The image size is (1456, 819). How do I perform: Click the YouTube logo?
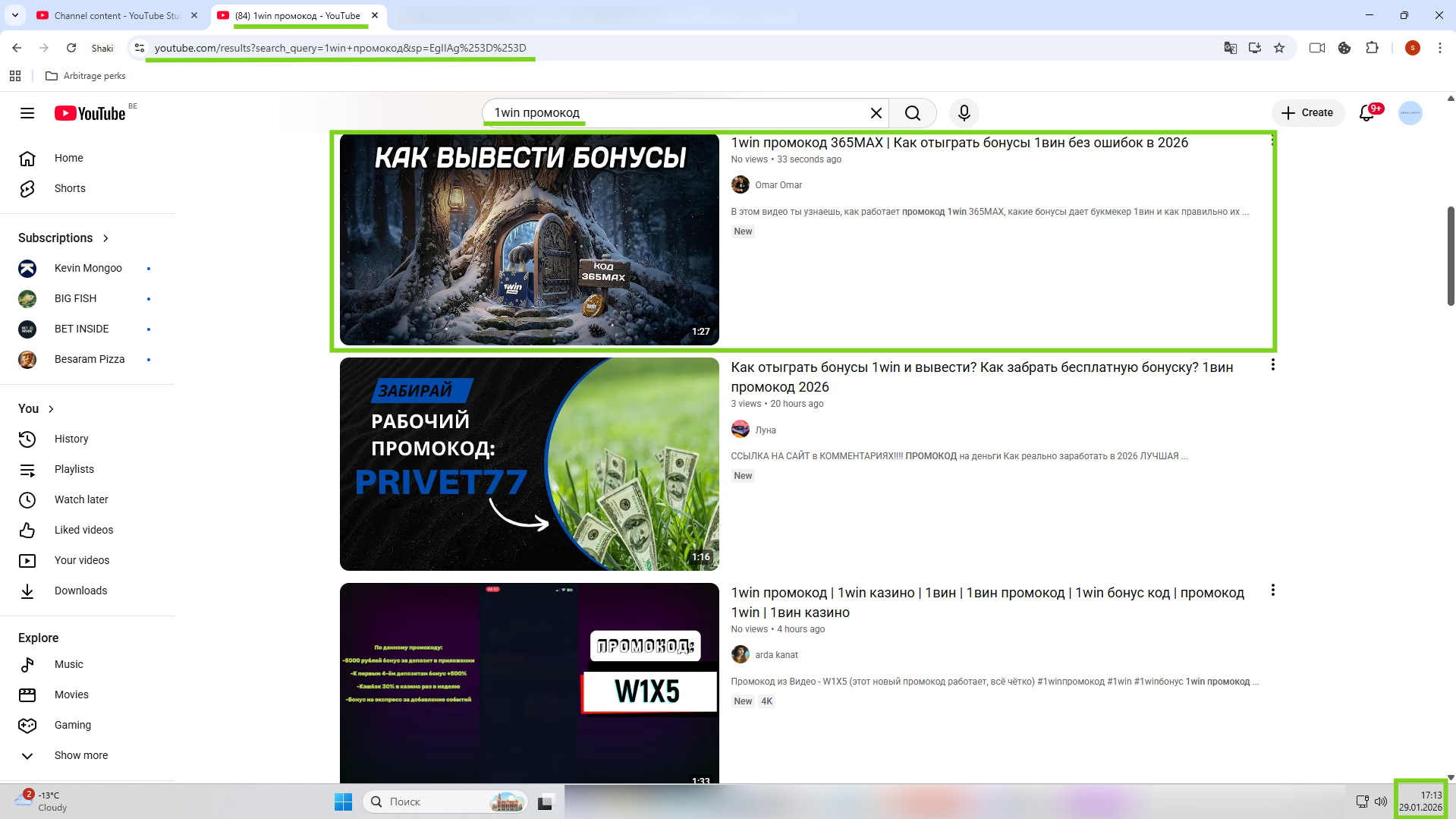click(90, 113)
